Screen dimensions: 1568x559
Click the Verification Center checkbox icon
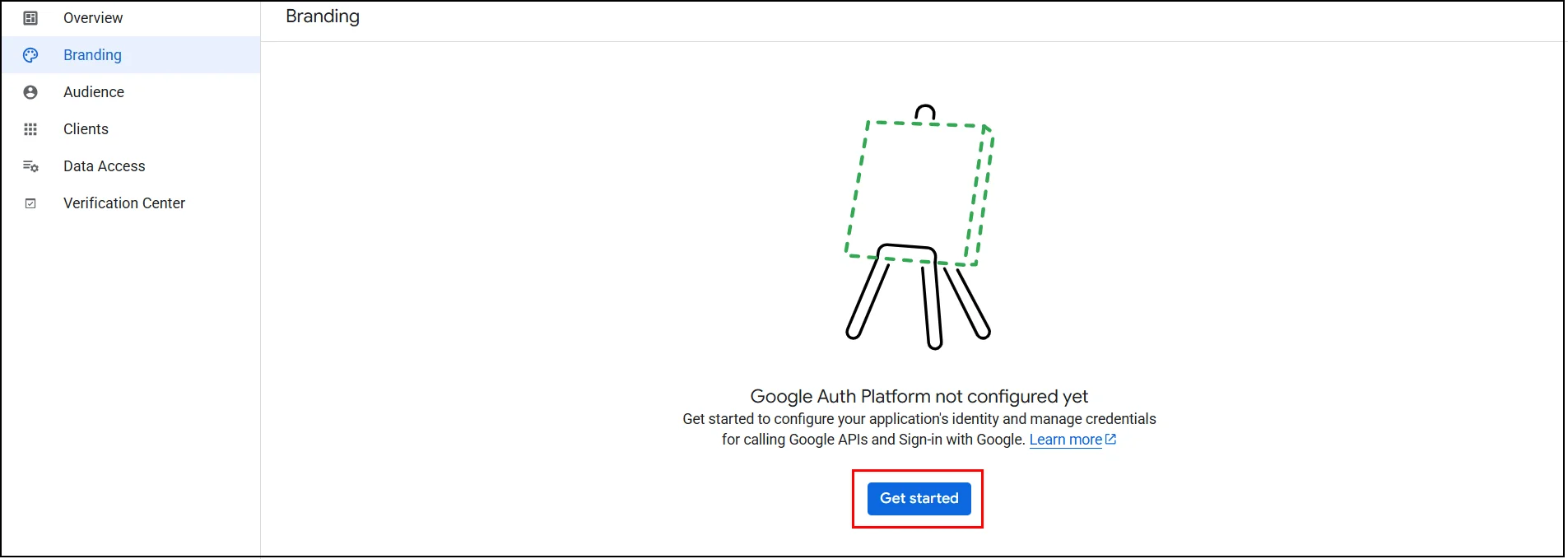[30, 203]
